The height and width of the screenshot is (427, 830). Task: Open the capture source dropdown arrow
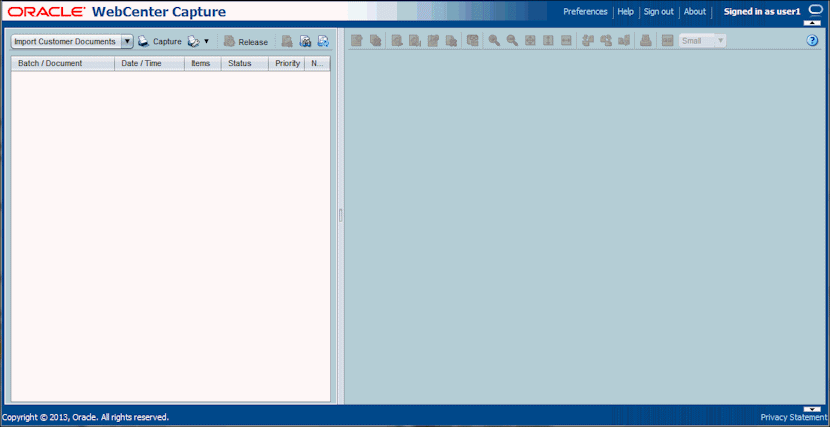[x=207, y=41]
